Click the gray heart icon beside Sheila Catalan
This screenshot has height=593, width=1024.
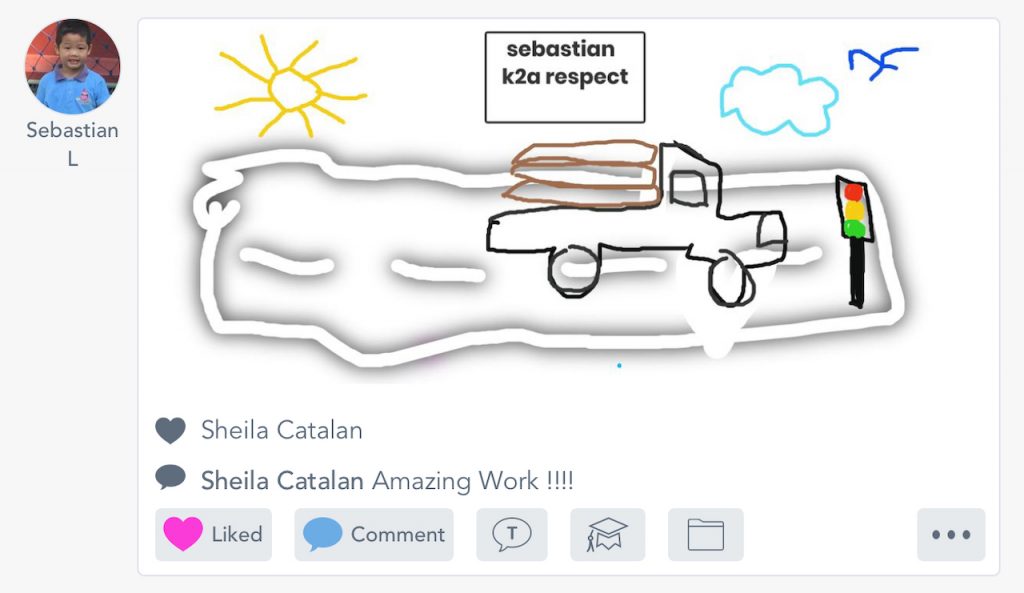point(171,431)
